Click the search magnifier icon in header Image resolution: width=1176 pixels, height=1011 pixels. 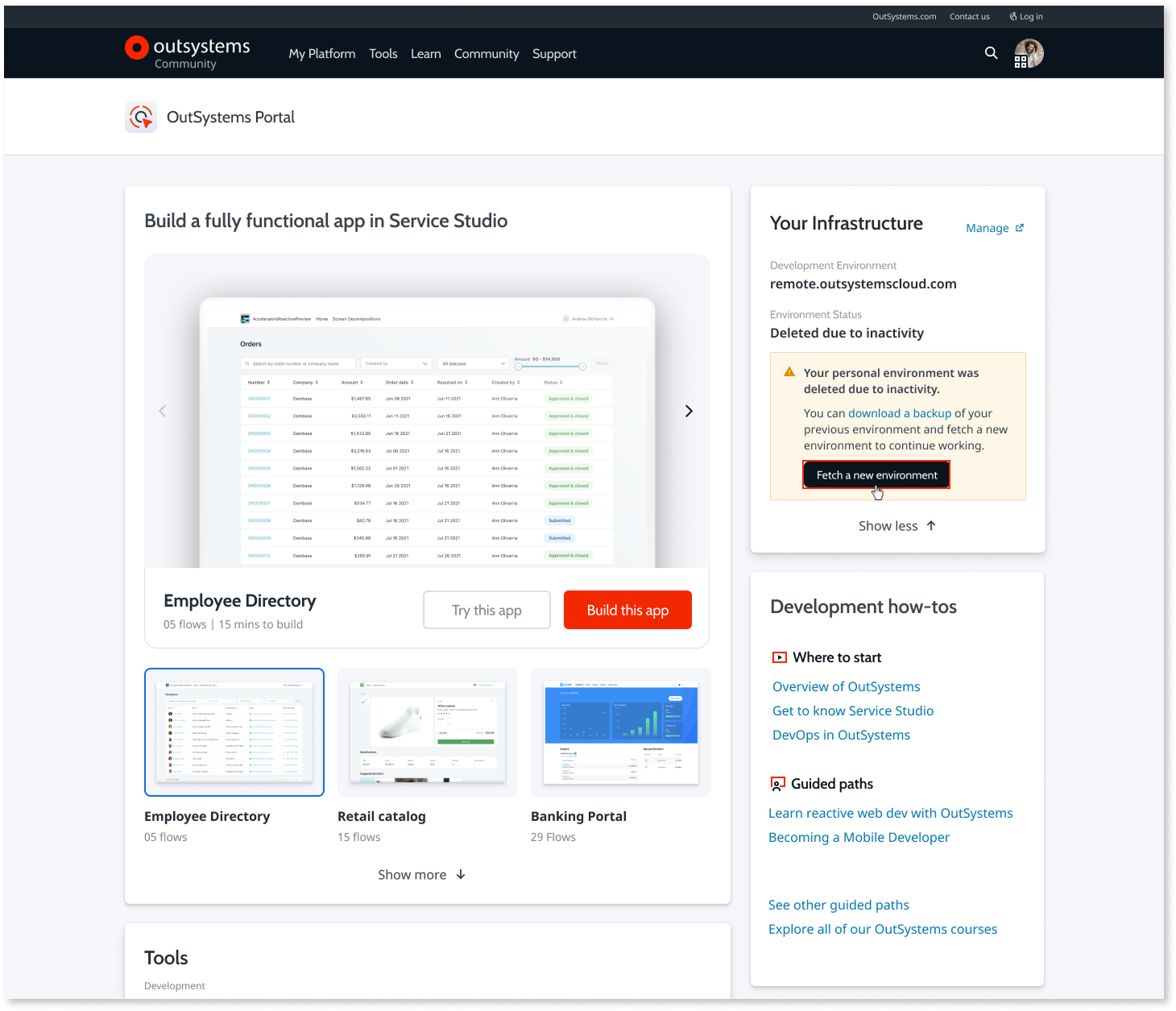coord(991,53)
